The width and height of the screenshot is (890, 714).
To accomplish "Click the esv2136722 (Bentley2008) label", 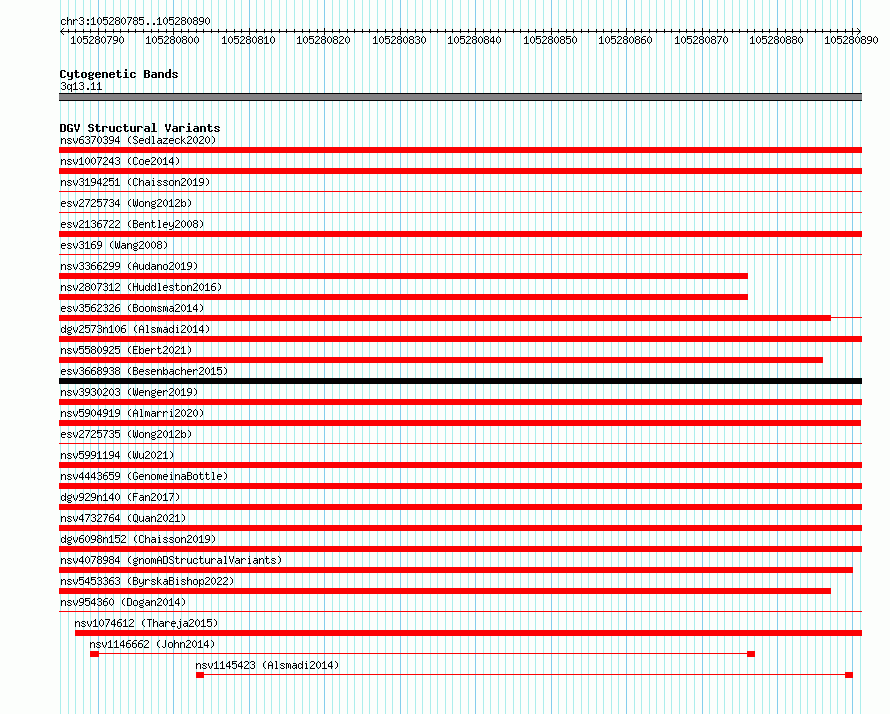I will [132, 224].
